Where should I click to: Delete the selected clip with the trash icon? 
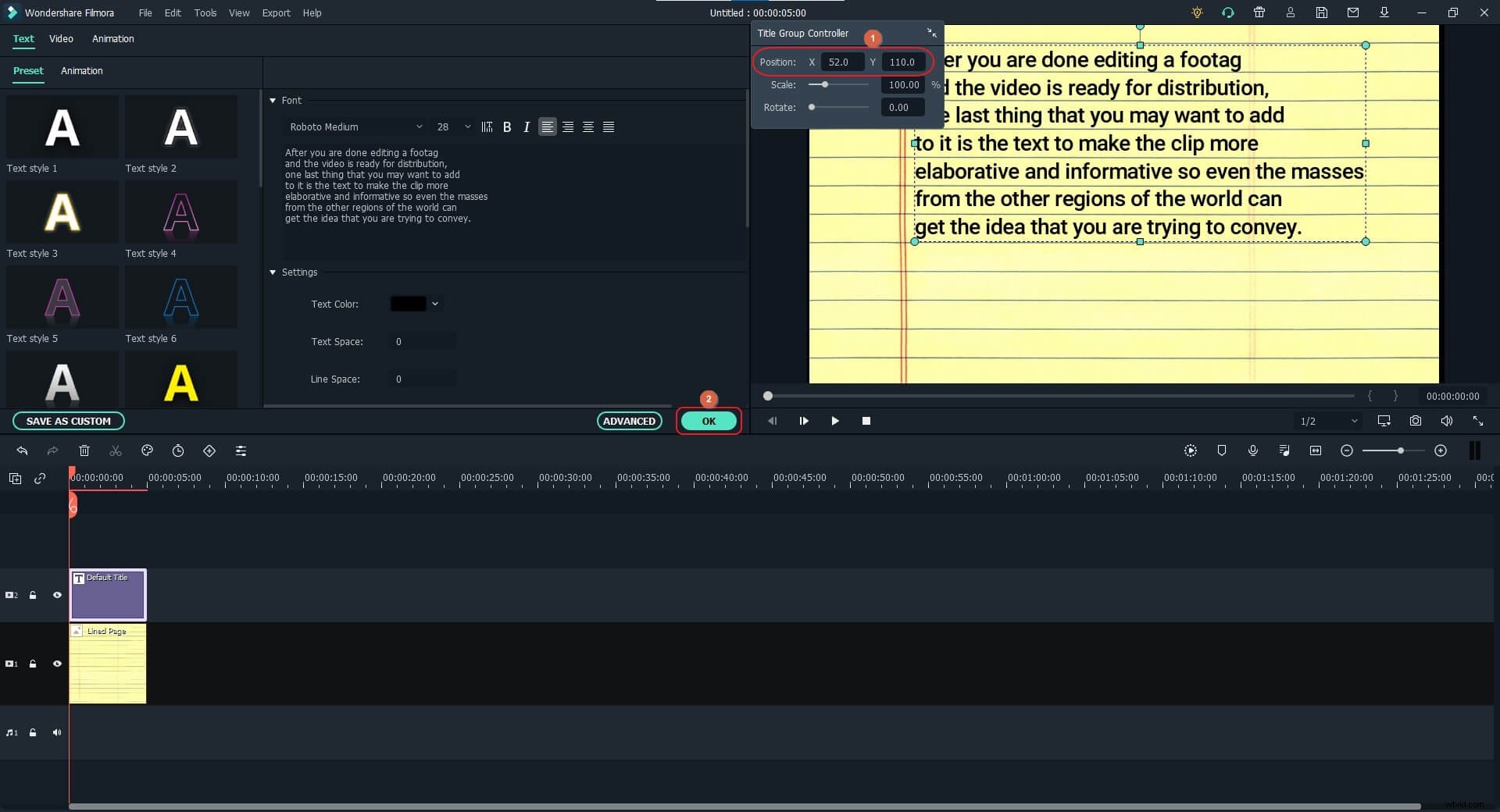[84, 451]
